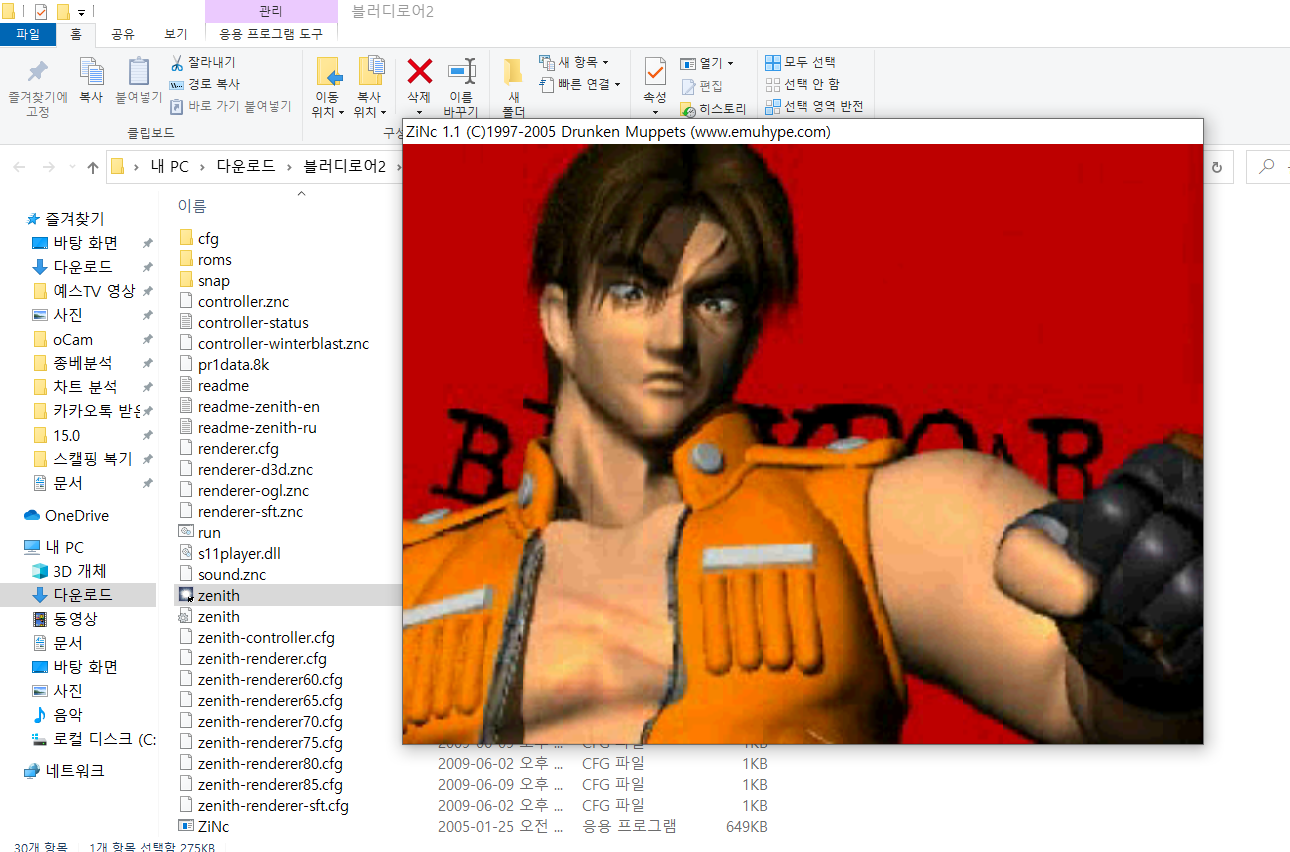Image resolution: width=1290 pixels, height=852 pixels.
Task: Select 스캘핑 복기 folder in sidebar
Action: 93,459
